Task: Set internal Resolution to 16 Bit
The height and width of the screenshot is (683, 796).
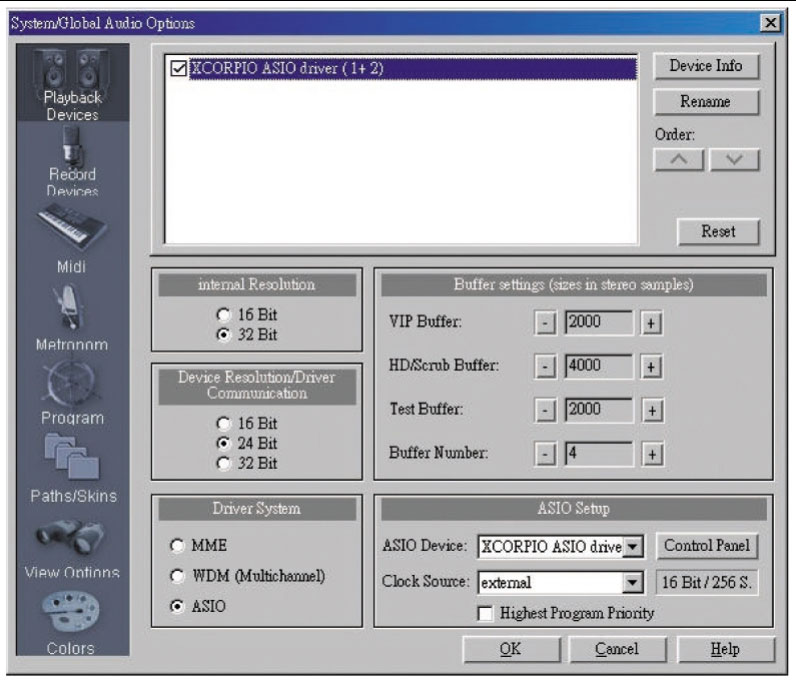Action: coord(223,315)
